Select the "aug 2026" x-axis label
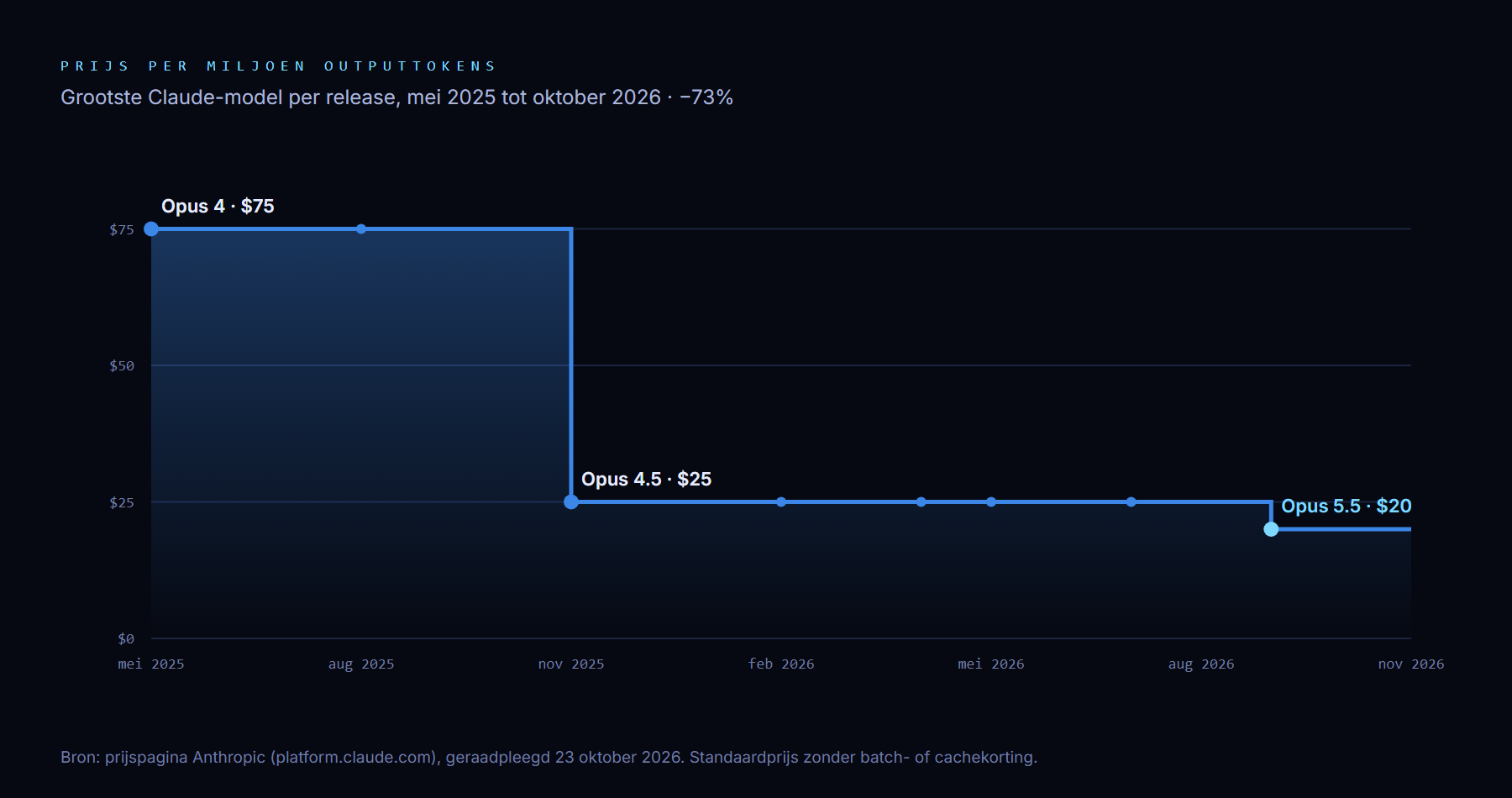Screen dimensions: 1512x798 pos(1201,664)
